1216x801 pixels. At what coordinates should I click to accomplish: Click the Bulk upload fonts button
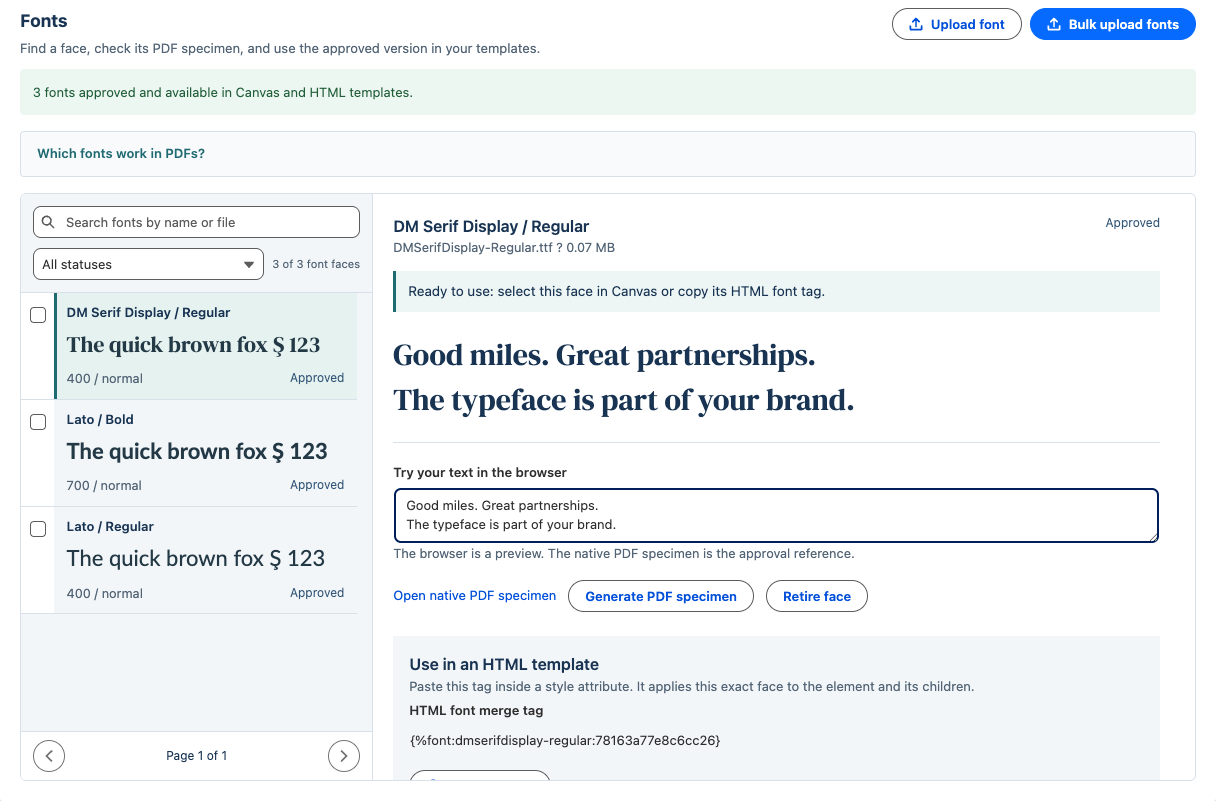(1113, 24)
